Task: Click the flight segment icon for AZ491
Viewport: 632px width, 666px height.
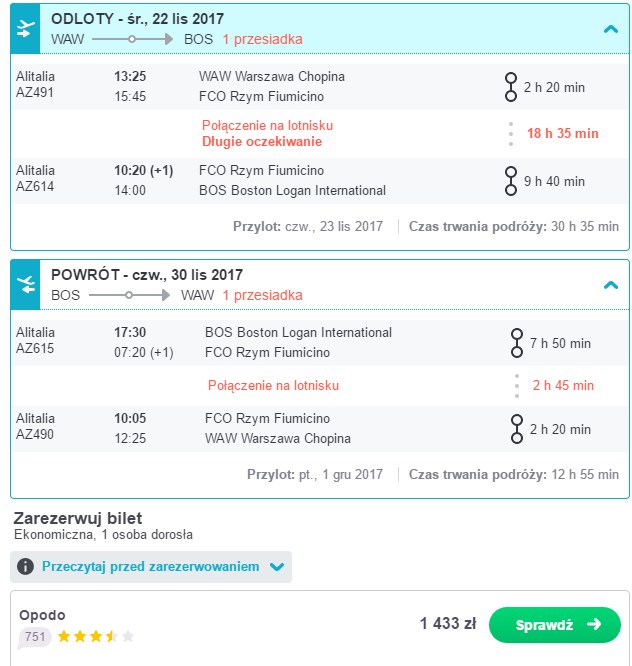Action: pyautogui.click(x=511, y=87)
